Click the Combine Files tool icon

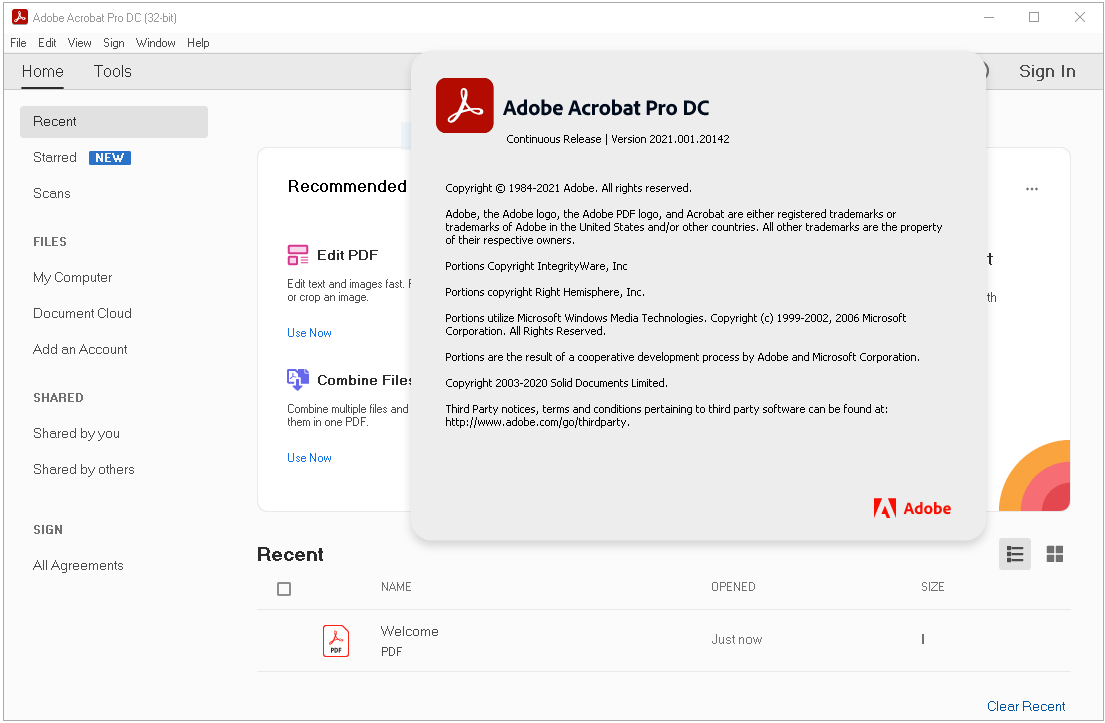(x=297, y=380)
